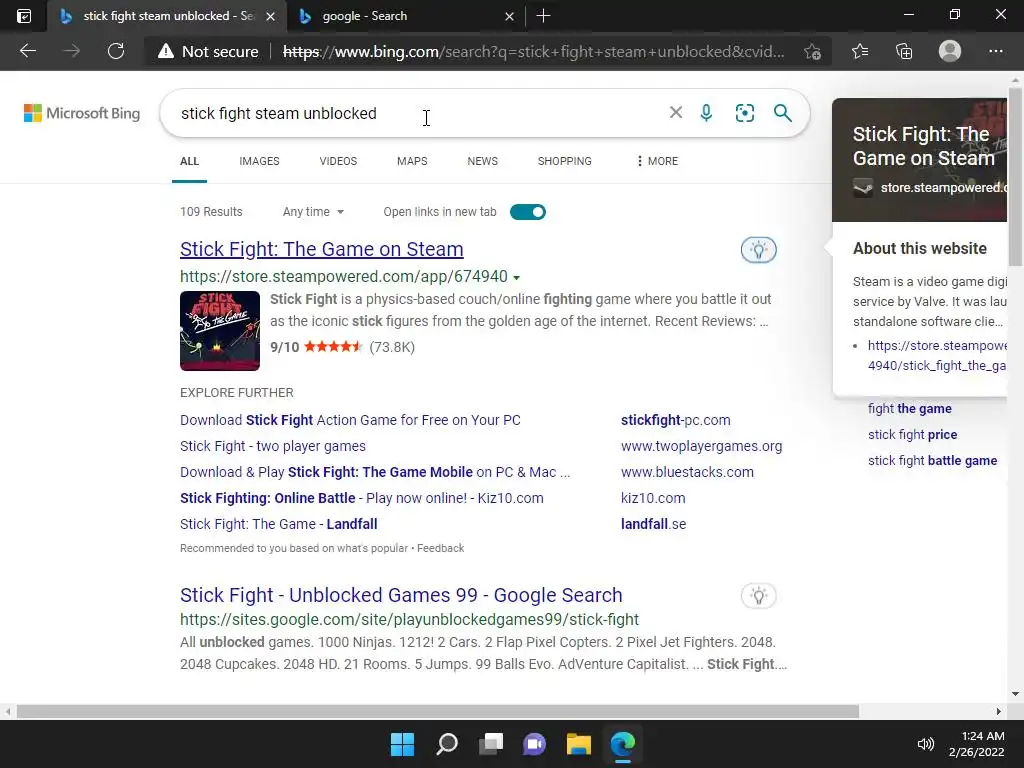Open the Favorites list icon
Image resolution: width=1024 pixels, height=768 pixels.
coord(860,51)
